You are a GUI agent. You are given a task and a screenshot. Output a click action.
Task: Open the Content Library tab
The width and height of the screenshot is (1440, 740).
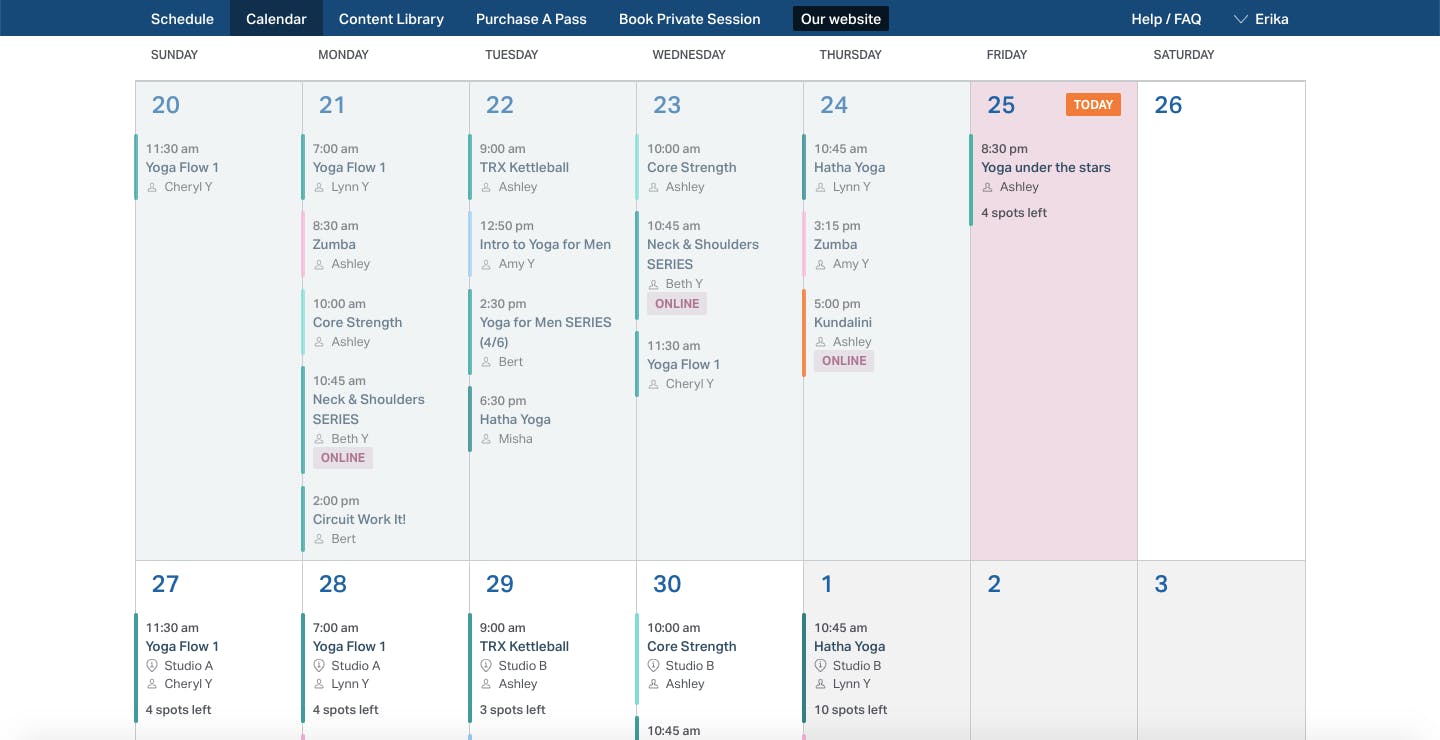[391, 18]
